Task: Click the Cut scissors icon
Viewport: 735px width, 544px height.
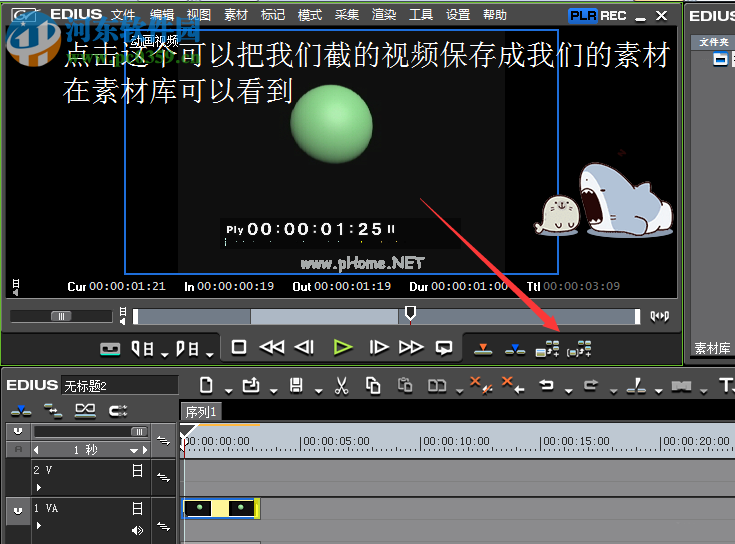Action: (x=341, y=385)
